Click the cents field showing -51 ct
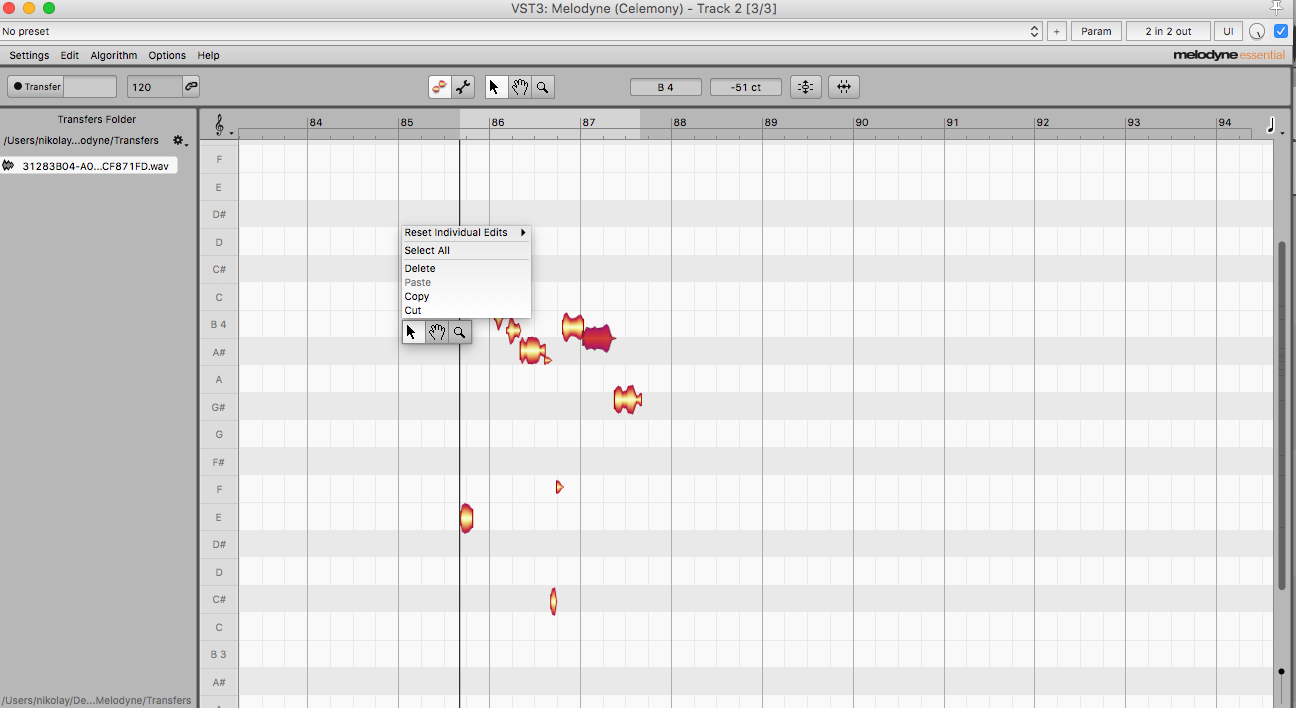Viewport: 1296px width, 708px height. pos(746,88)
